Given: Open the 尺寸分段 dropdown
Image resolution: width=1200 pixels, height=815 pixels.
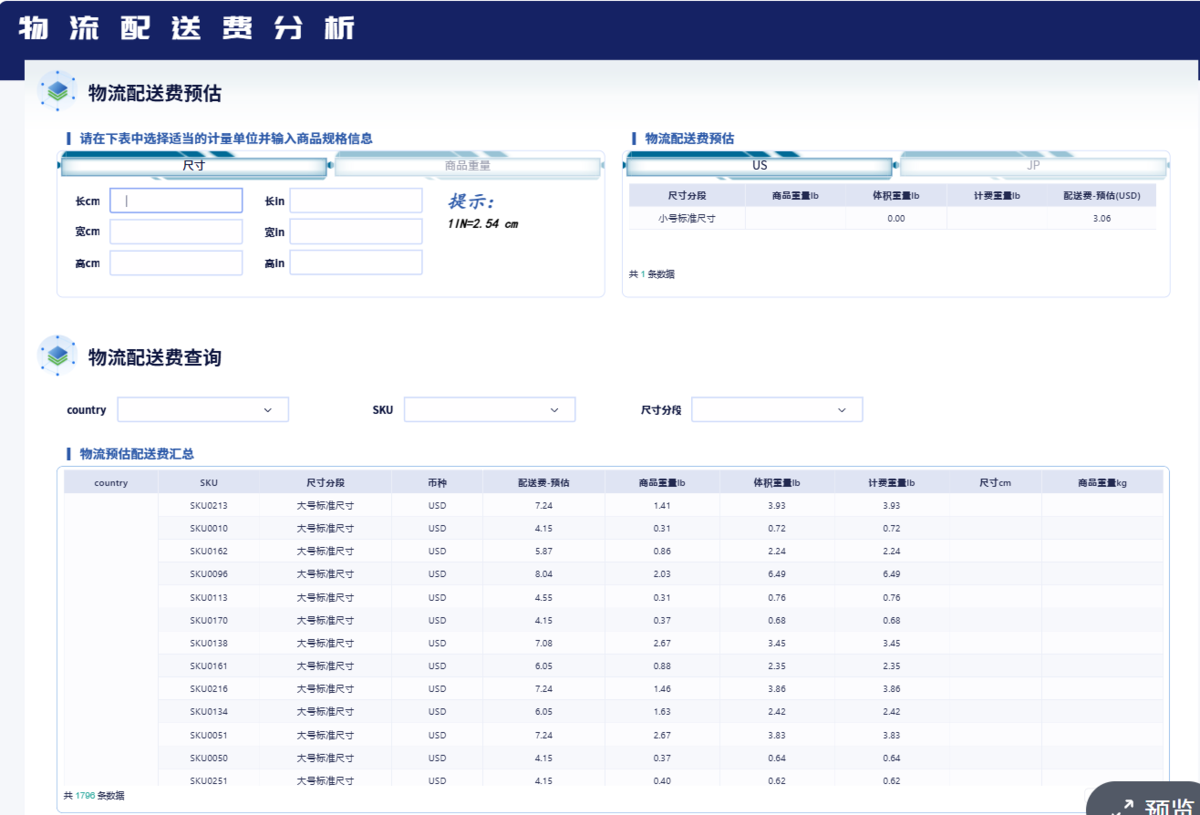Looking at the screenshot, I should tap(777, 409).
